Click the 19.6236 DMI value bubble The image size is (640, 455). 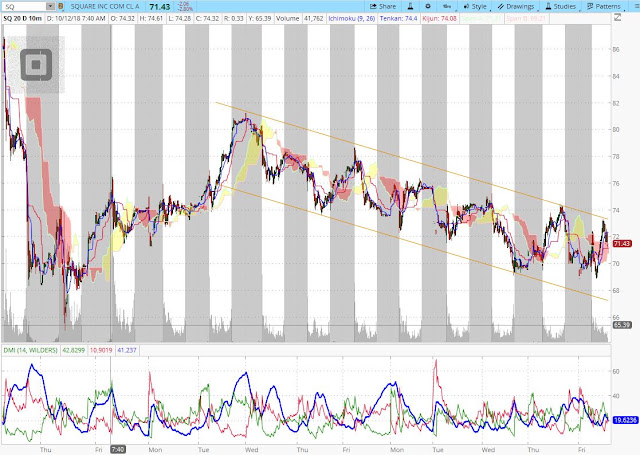pos(625,420)
